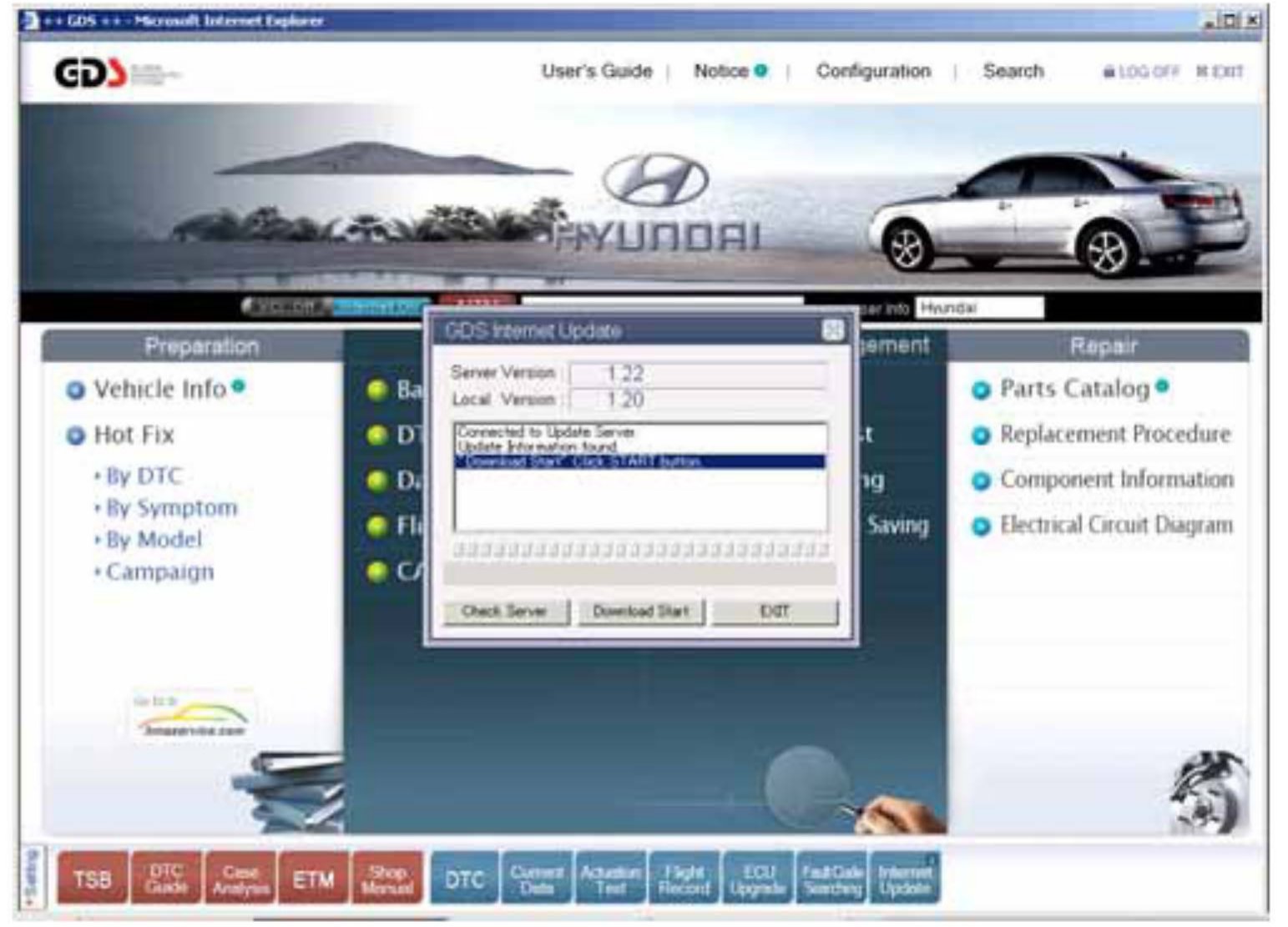The height and width of the screenshot is (927, 1288).
Task: Click the TSB button in bottom toolbar
Action: coord(92,879)
